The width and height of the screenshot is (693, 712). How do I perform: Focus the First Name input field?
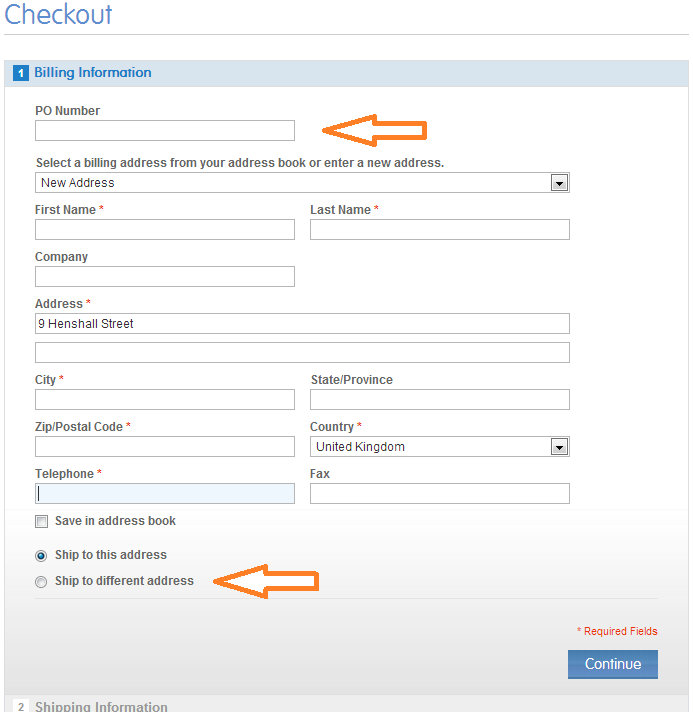pos(165,230)
